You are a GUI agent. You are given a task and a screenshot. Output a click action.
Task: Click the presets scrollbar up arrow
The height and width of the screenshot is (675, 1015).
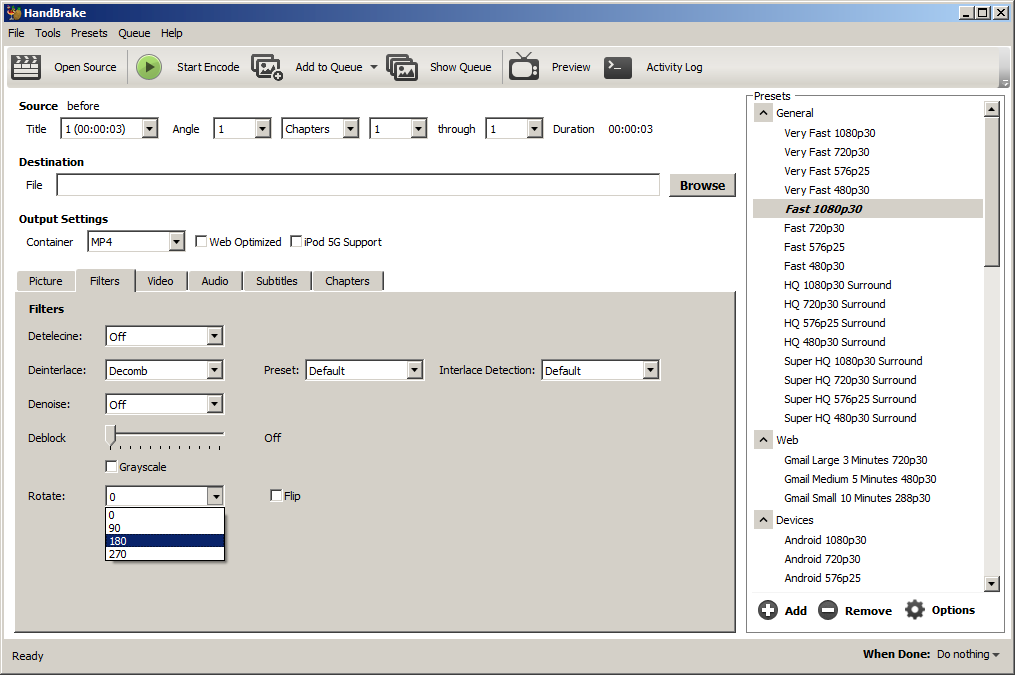[x=991, y=109]
